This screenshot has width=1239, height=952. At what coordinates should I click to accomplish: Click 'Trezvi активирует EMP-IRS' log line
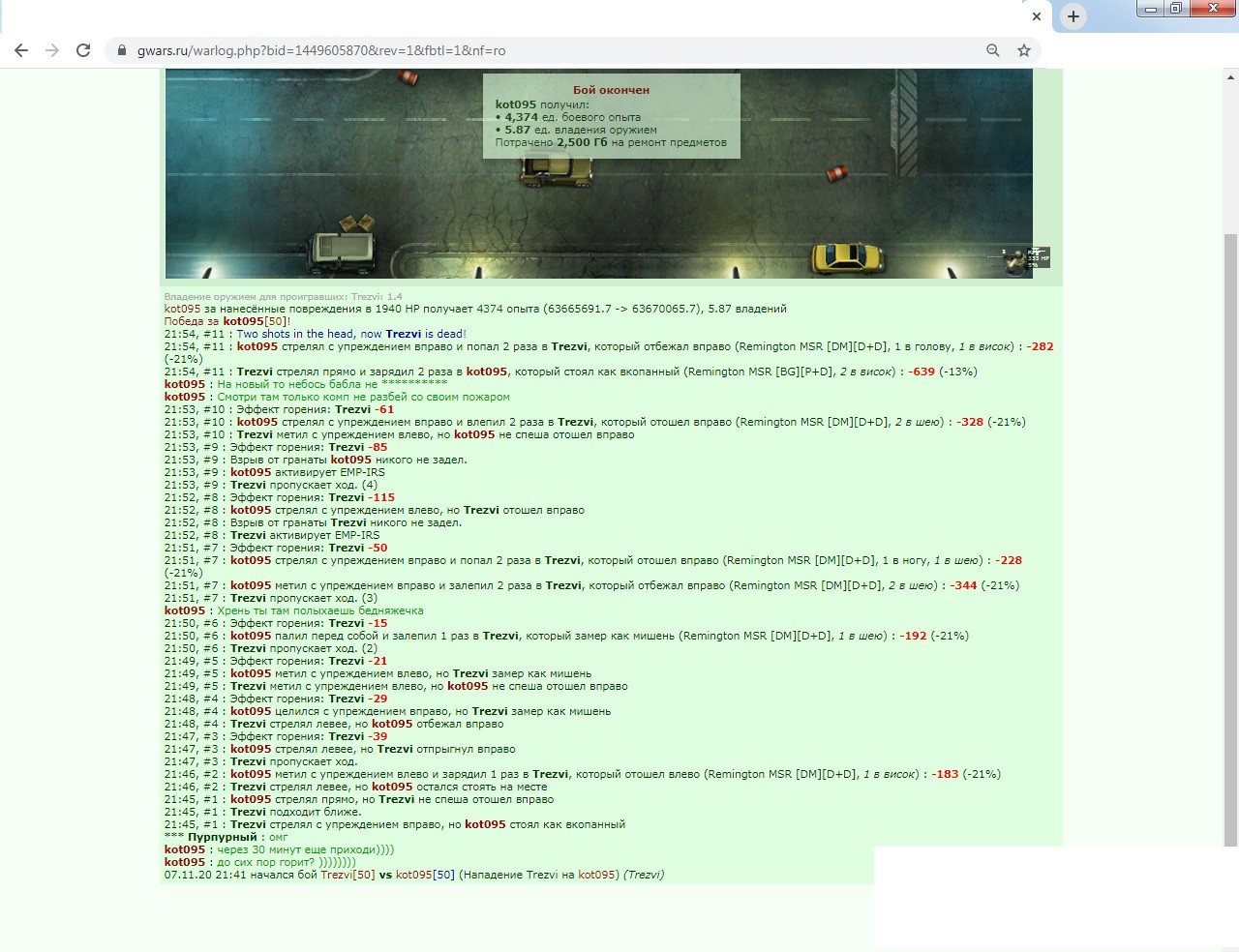272,536
